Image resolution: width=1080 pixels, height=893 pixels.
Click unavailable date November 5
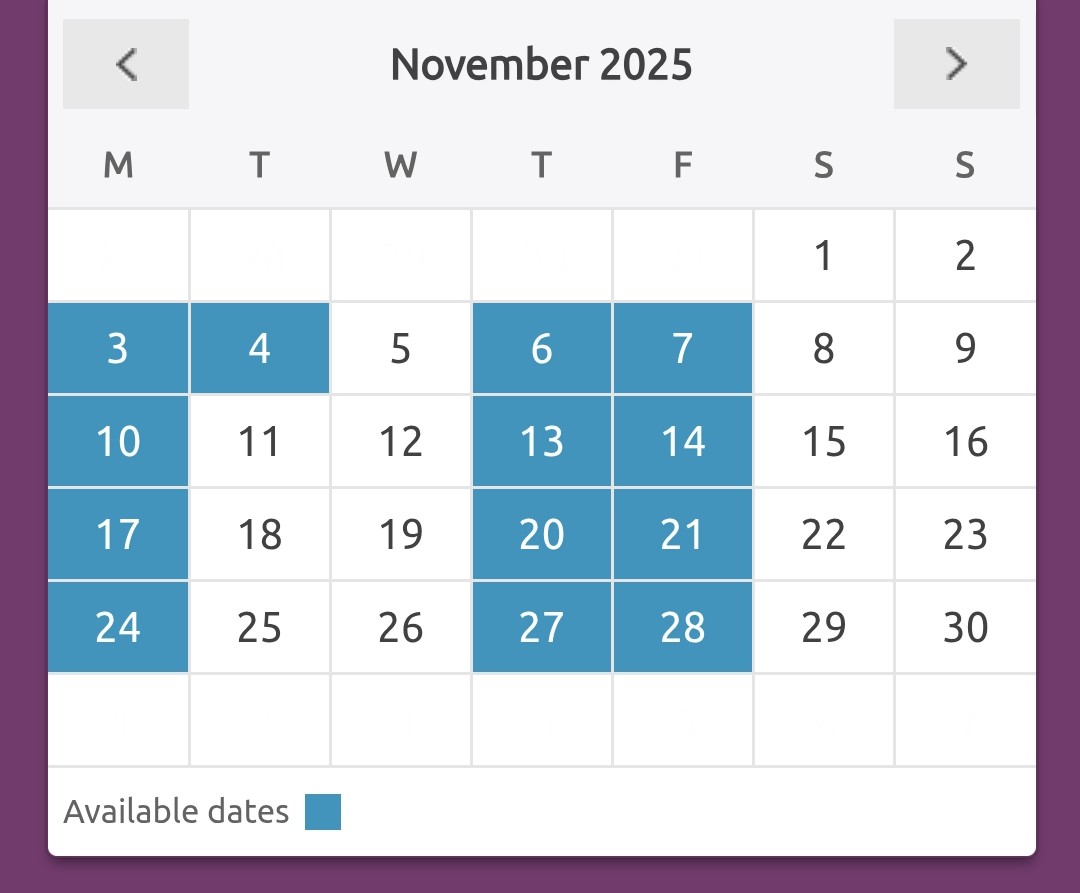click(x=401, y=348)
